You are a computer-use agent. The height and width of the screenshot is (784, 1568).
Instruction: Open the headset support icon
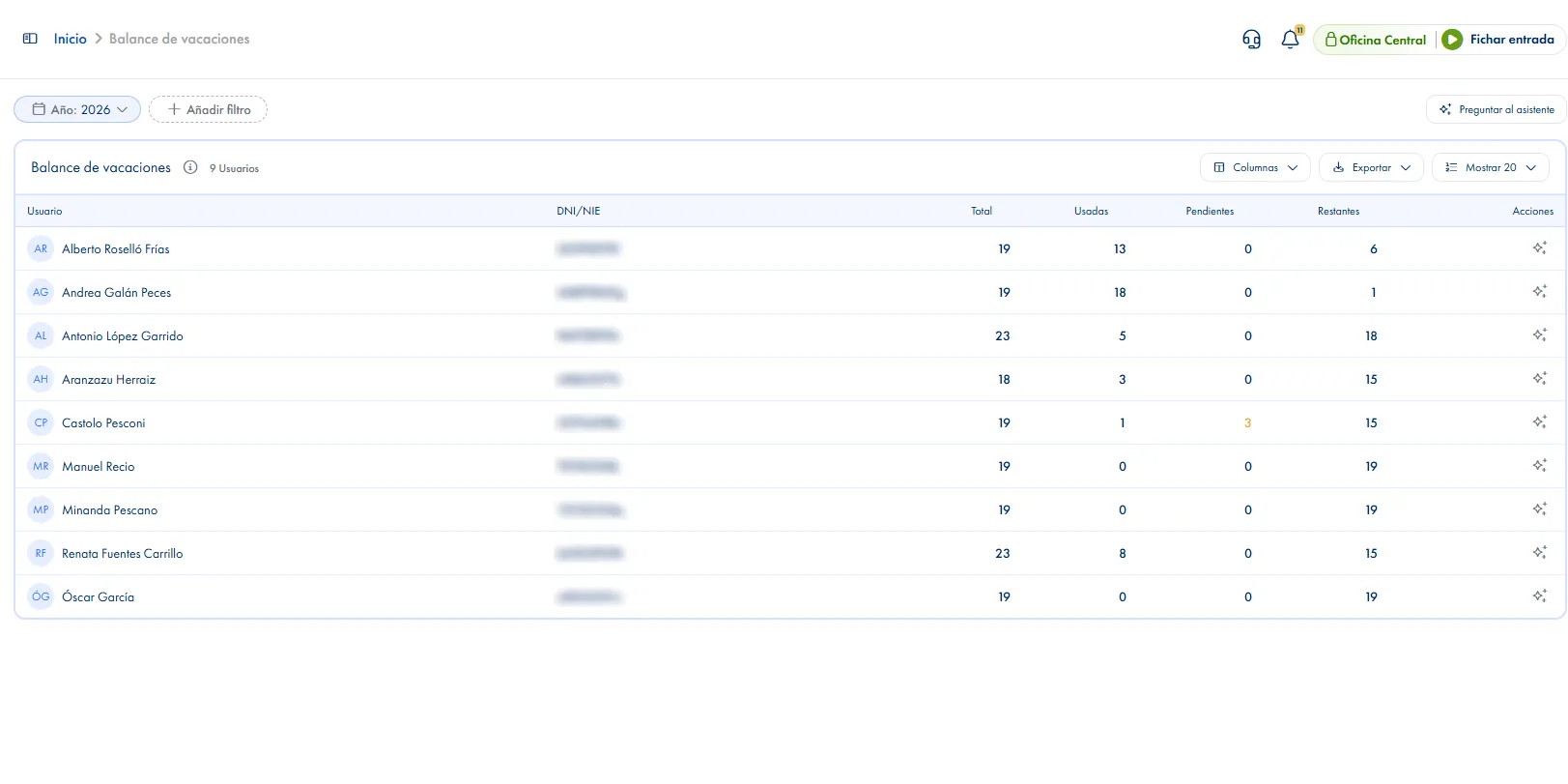point(1251,40)
